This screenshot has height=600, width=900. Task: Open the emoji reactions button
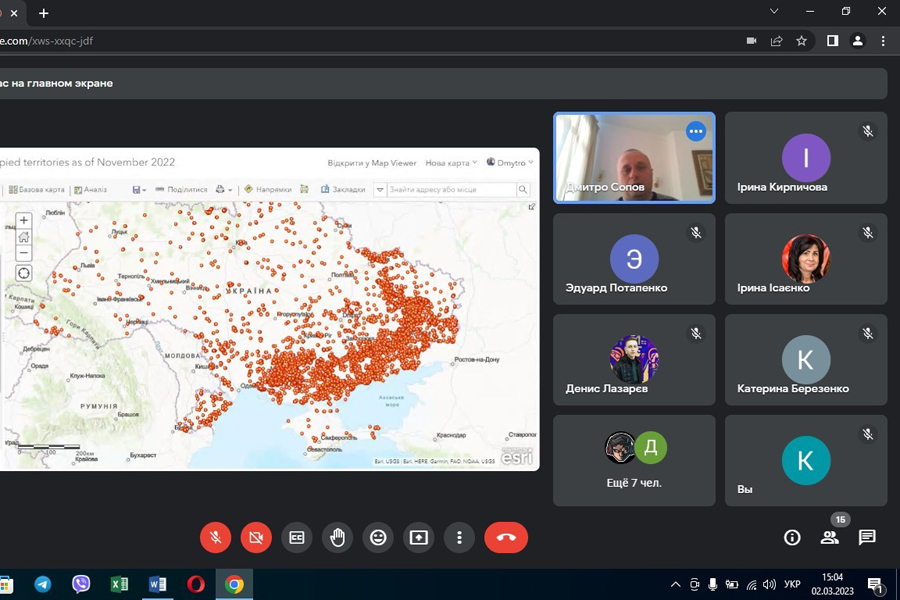click(x=378, y=538)
